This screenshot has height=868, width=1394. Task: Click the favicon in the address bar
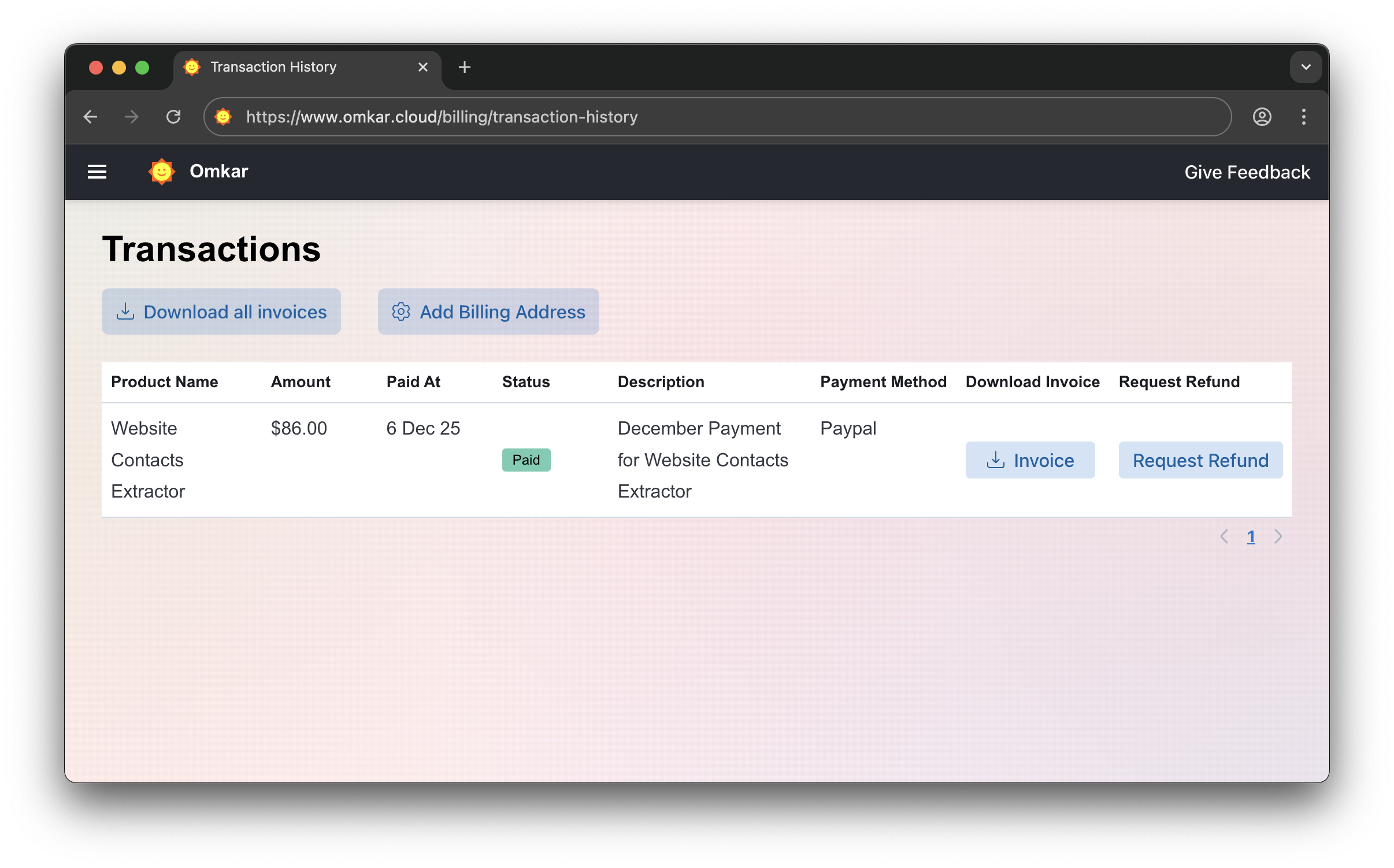224,117
